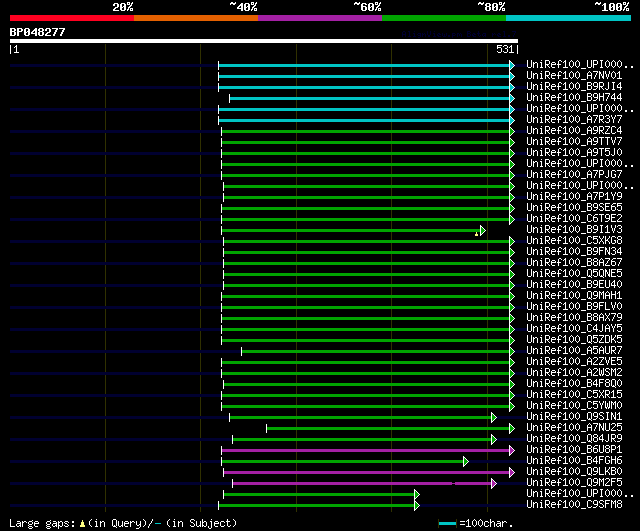Select the UniRef100_C5XKG8 label
Image resolution: width=640 pixels, height=531 pixels.
coord(574,241)
